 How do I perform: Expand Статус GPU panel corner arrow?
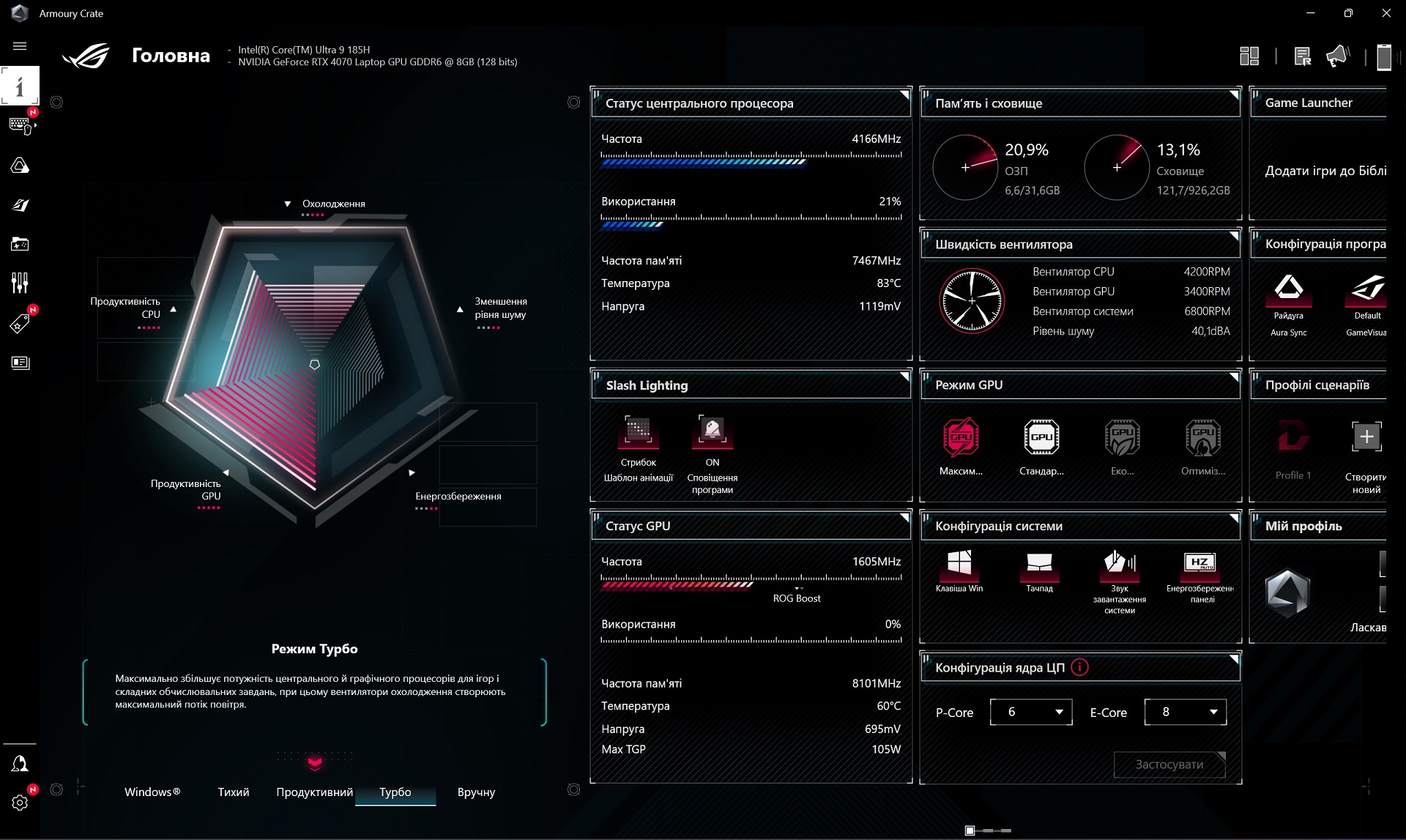click(x=904, y=517)
